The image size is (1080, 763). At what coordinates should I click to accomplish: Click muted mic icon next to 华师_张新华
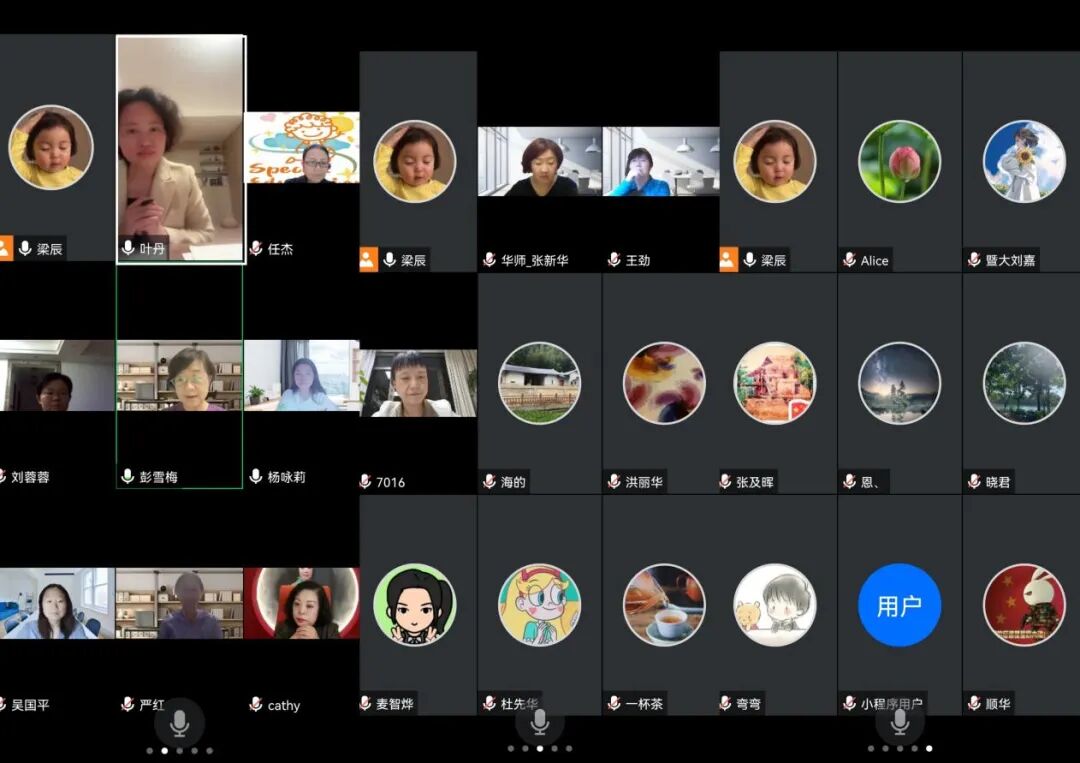click(489, 260)
